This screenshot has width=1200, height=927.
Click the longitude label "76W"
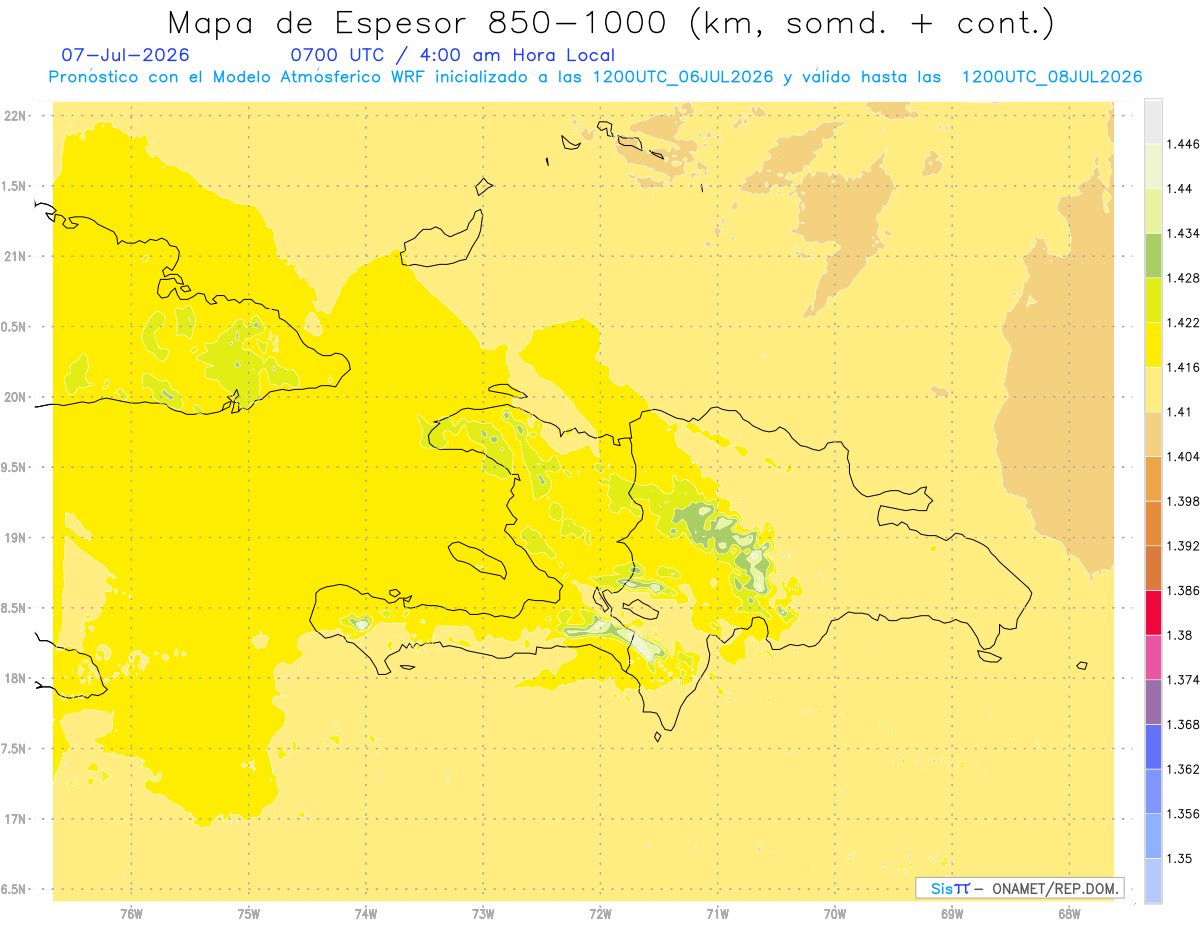[131, 914]
